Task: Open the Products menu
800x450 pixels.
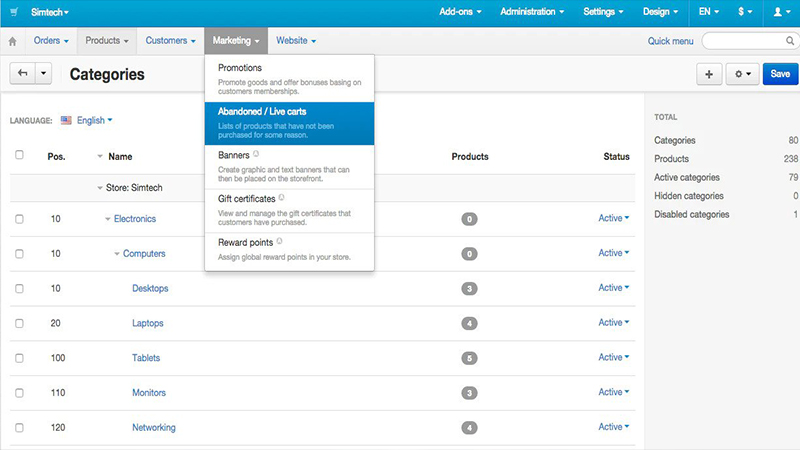Action: (107, 40)
